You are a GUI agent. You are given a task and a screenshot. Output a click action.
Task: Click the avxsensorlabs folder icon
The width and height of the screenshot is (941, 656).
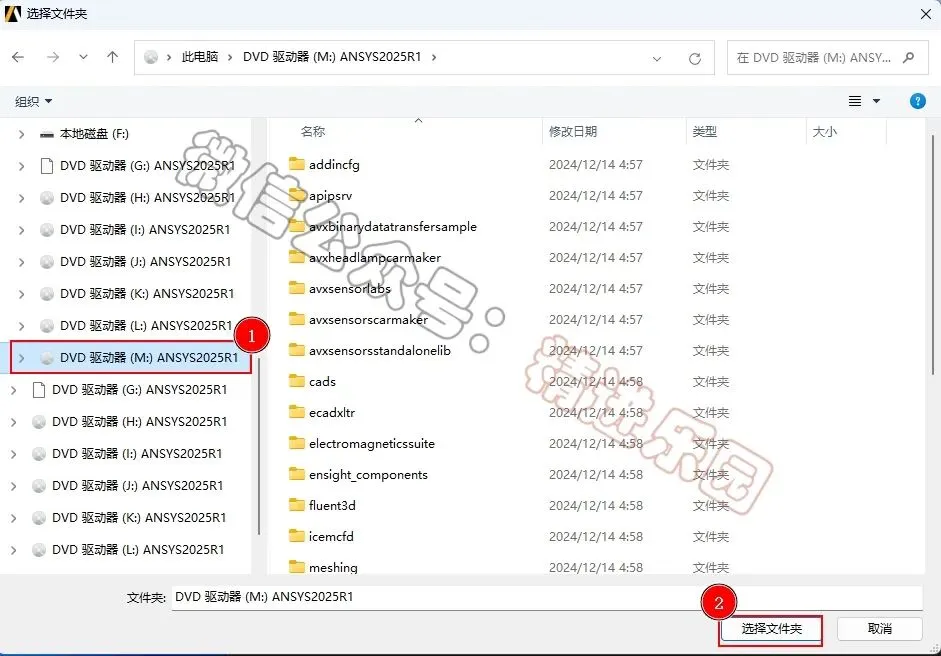(296, 288)
